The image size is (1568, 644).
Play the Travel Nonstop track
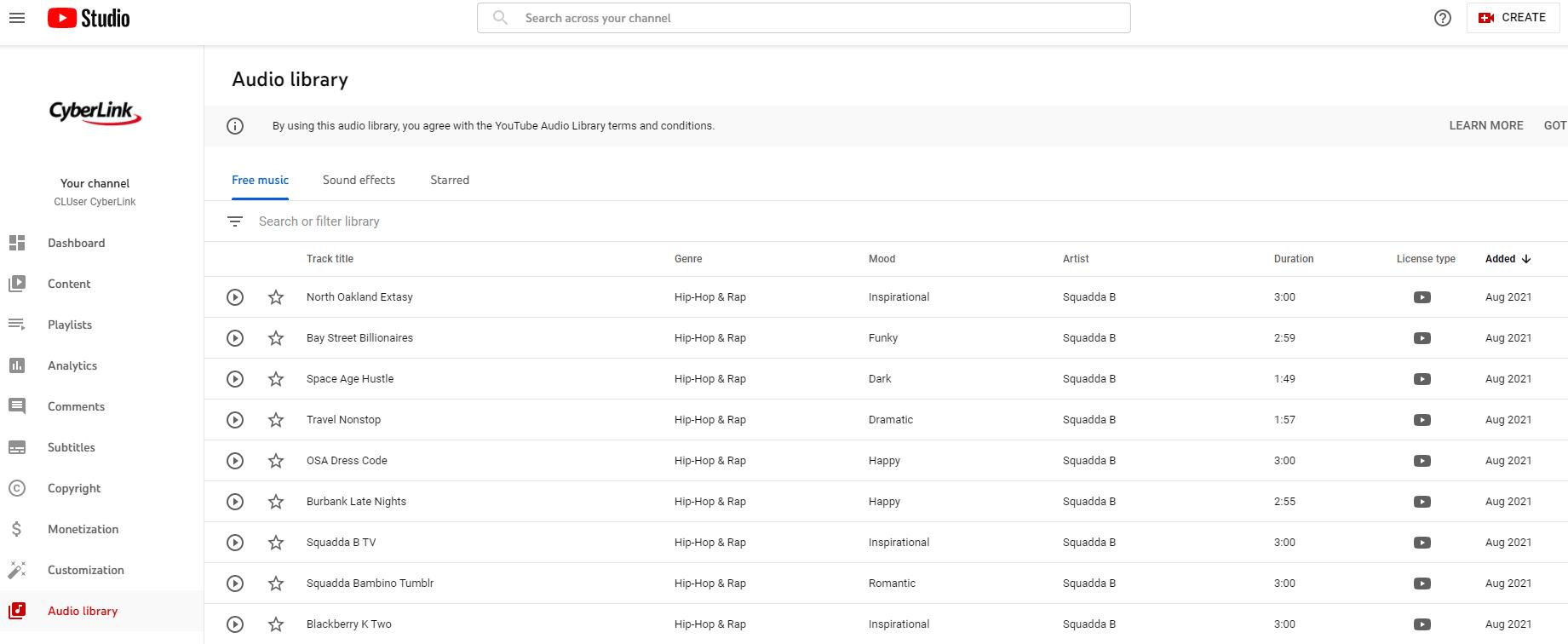[235, 420]
